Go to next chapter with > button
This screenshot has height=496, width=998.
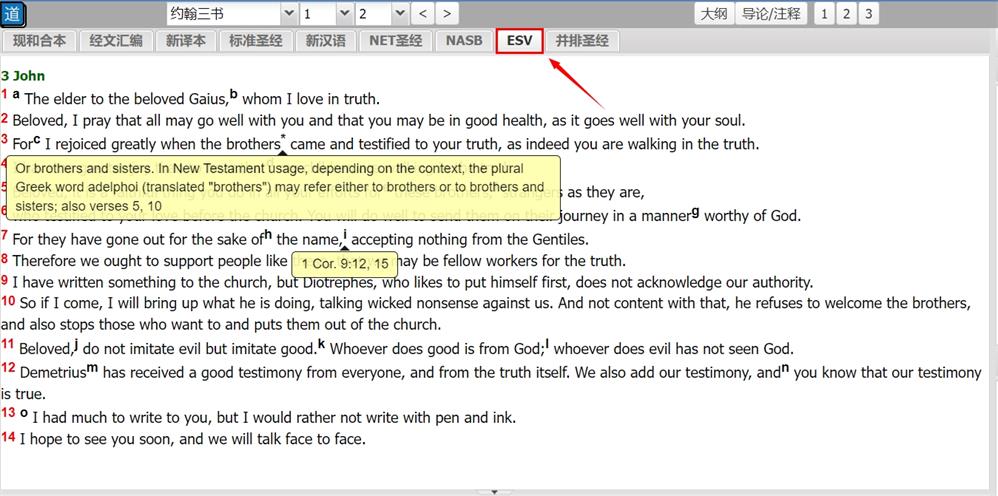tap(447, 13)
